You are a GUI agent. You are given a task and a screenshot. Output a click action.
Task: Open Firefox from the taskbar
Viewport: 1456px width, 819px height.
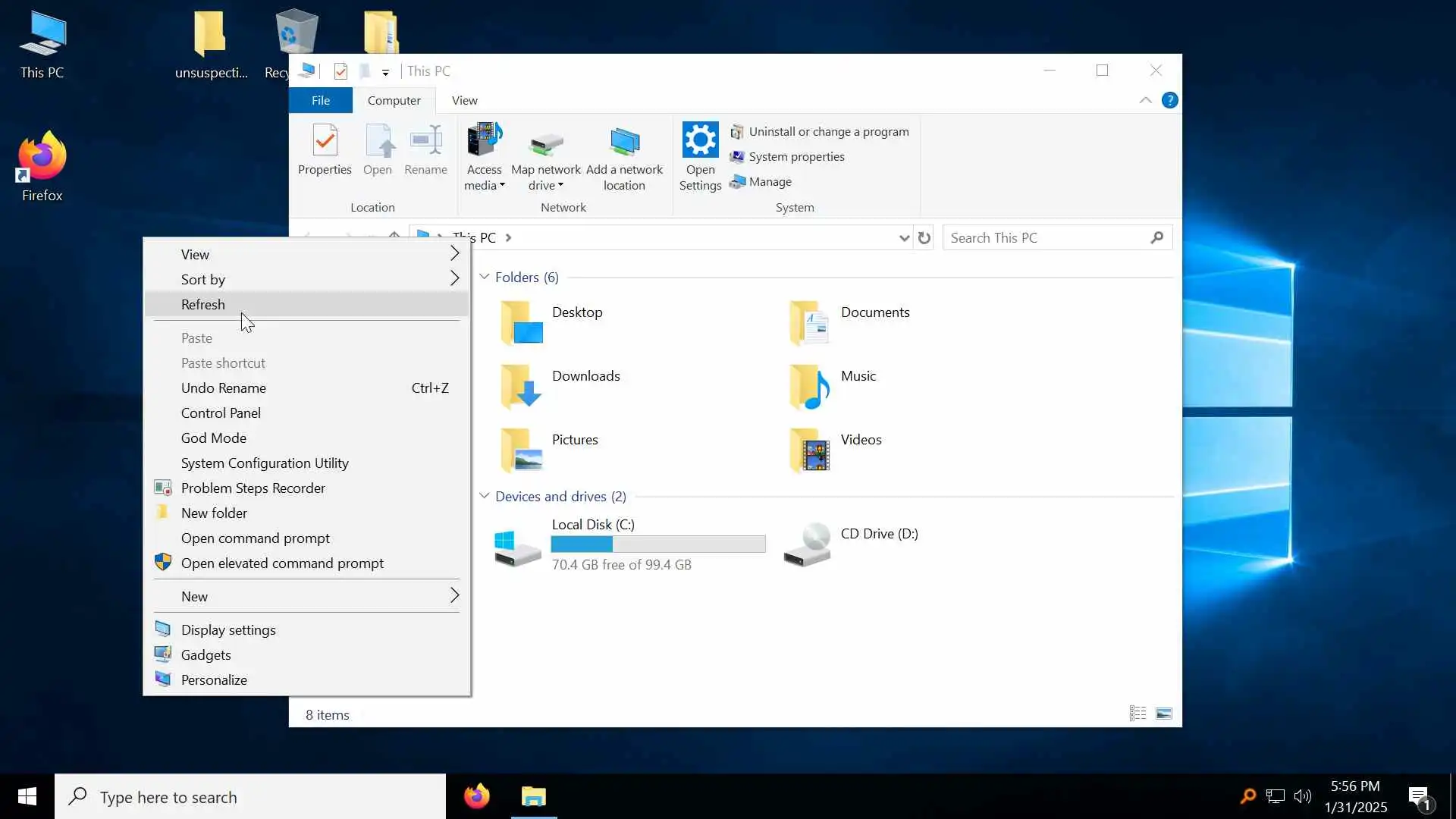coord(477,796)
